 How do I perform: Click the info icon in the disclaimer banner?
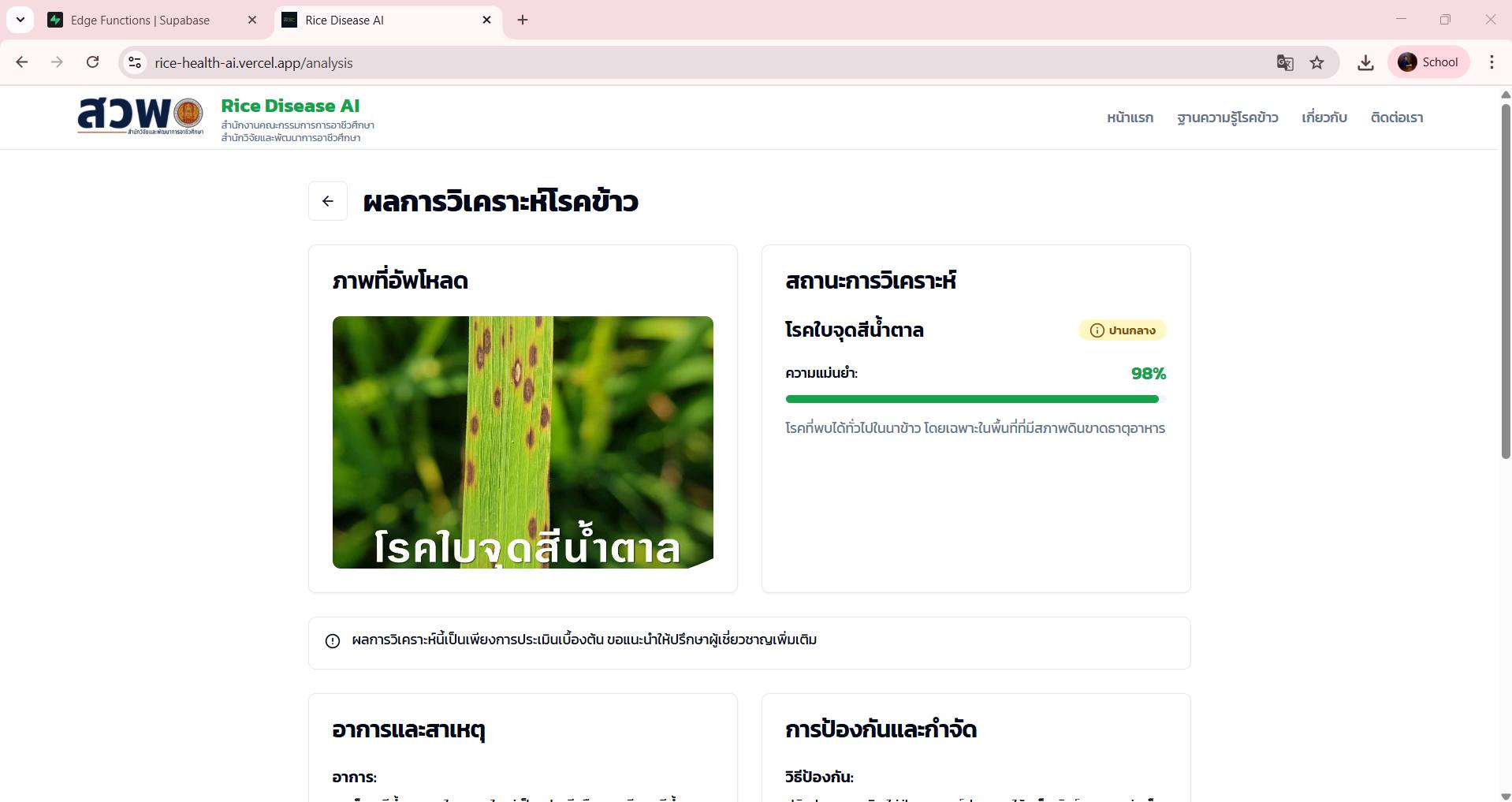click(x=333, y=641)
